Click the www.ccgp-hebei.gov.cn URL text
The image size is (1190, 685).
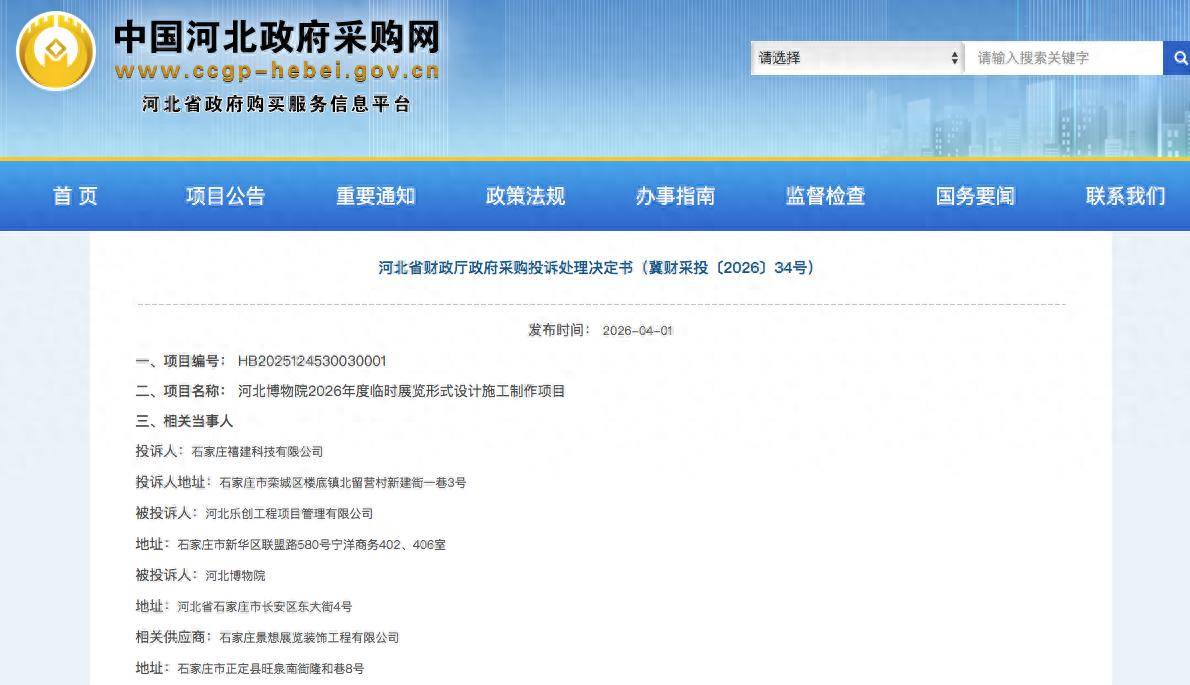[x=276, y=71]
